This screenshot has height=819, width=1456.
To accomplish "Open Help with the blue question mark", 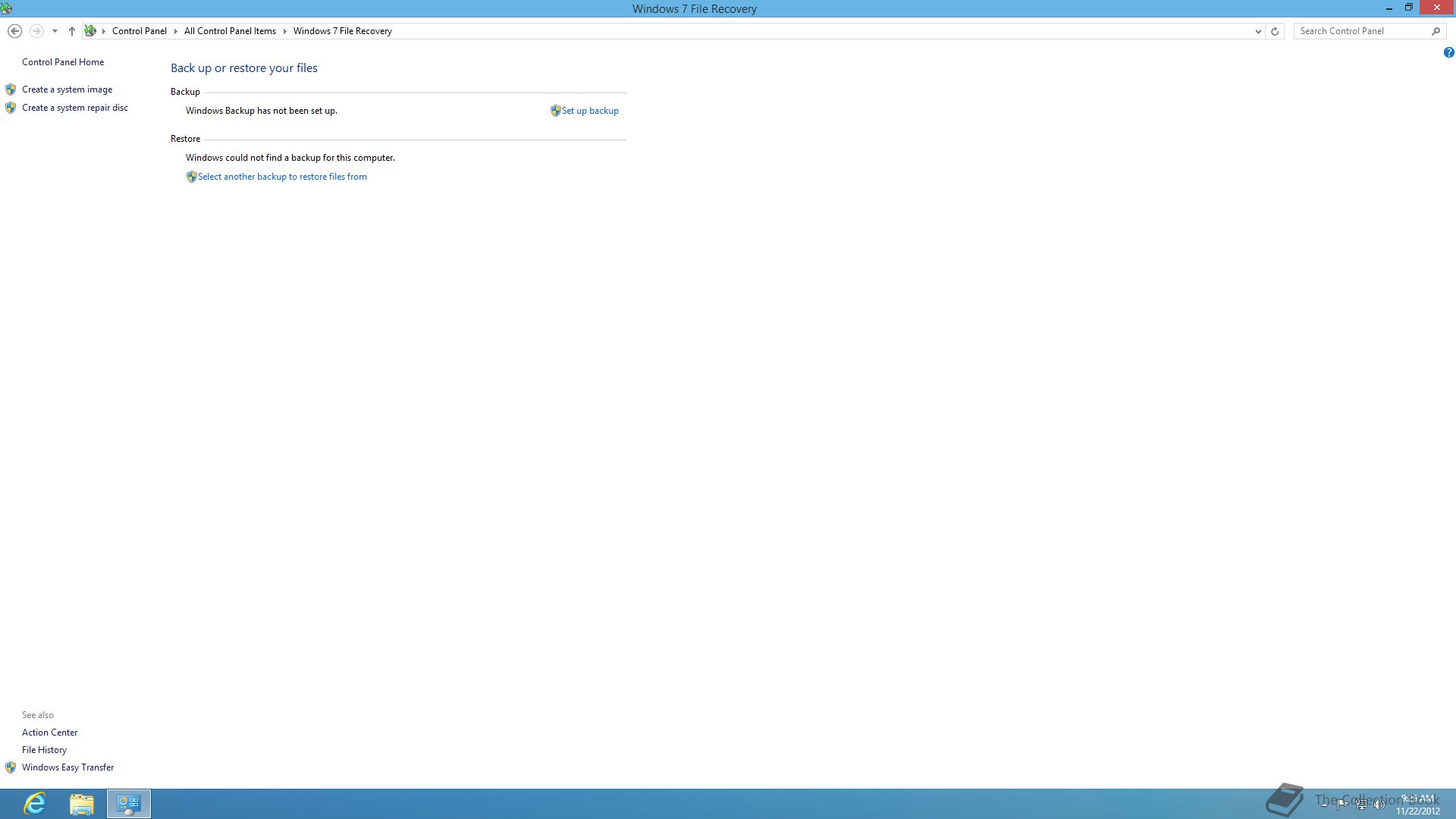I will (x=1448, y=52).
